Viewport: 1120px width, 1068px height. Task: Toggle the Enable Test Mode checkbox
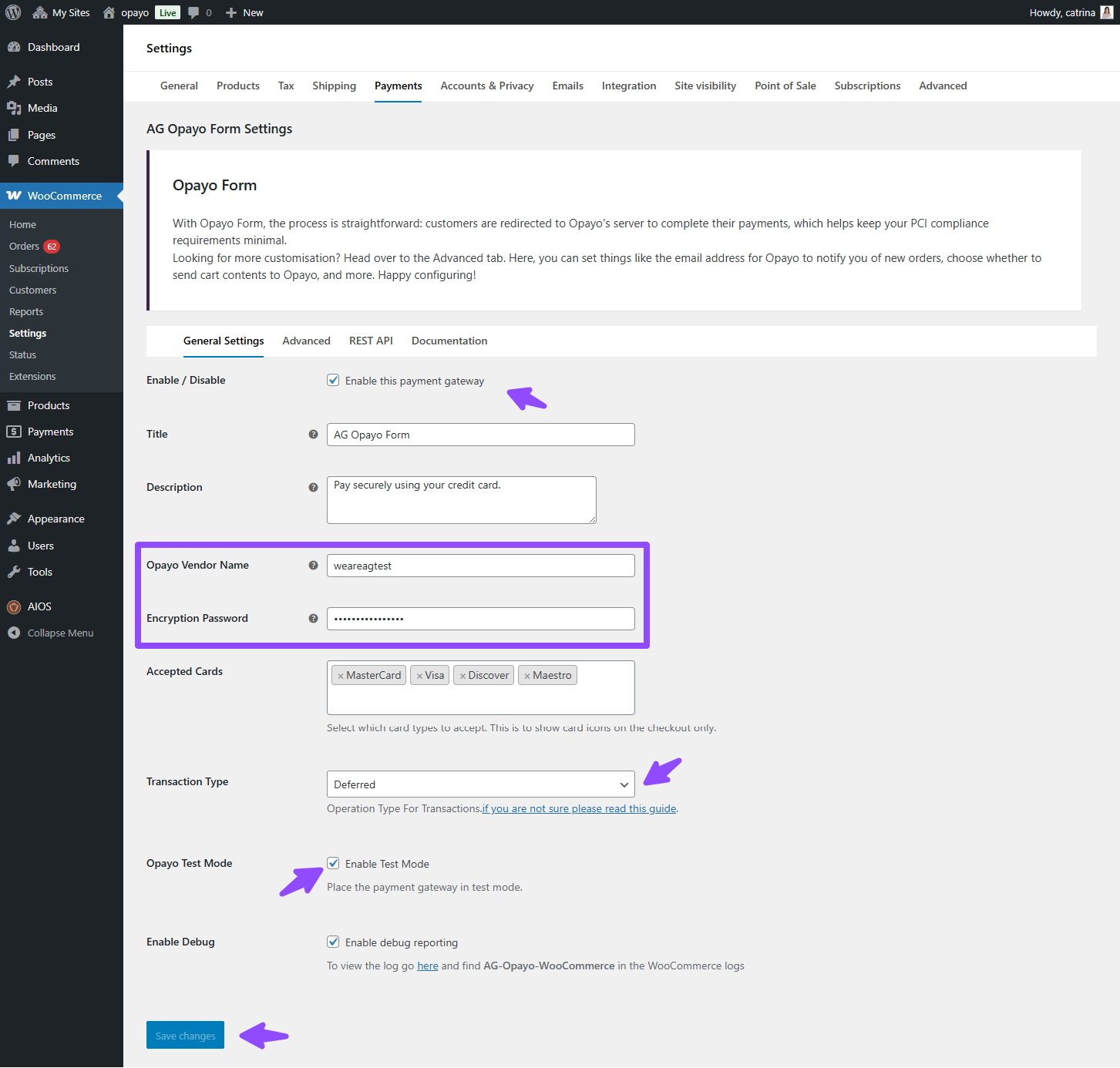tap(333, 863)
